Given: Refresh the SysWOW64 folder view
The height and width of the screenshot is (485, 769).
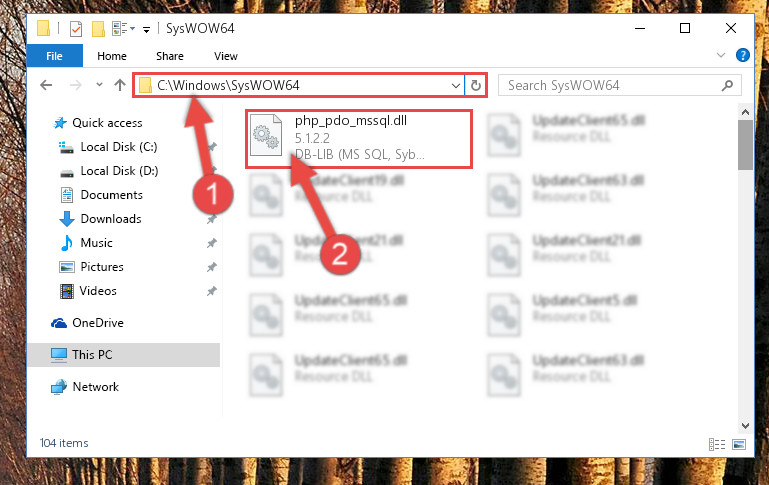Looking at the screenshot, I should click(476, 85).
